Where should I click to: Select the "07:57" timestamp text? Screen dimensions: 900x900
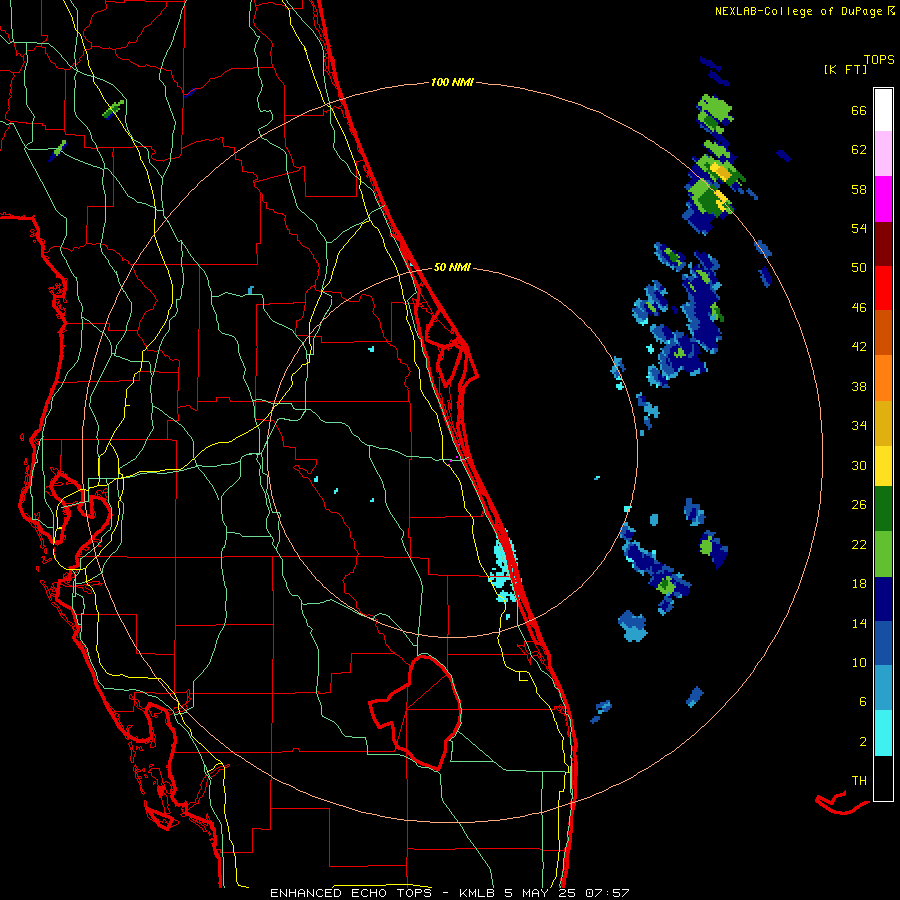607,893
